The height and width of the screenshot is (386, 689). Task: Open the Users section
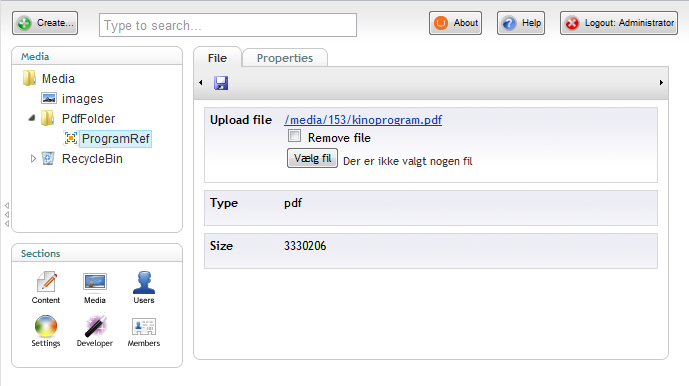click(144, 288)
